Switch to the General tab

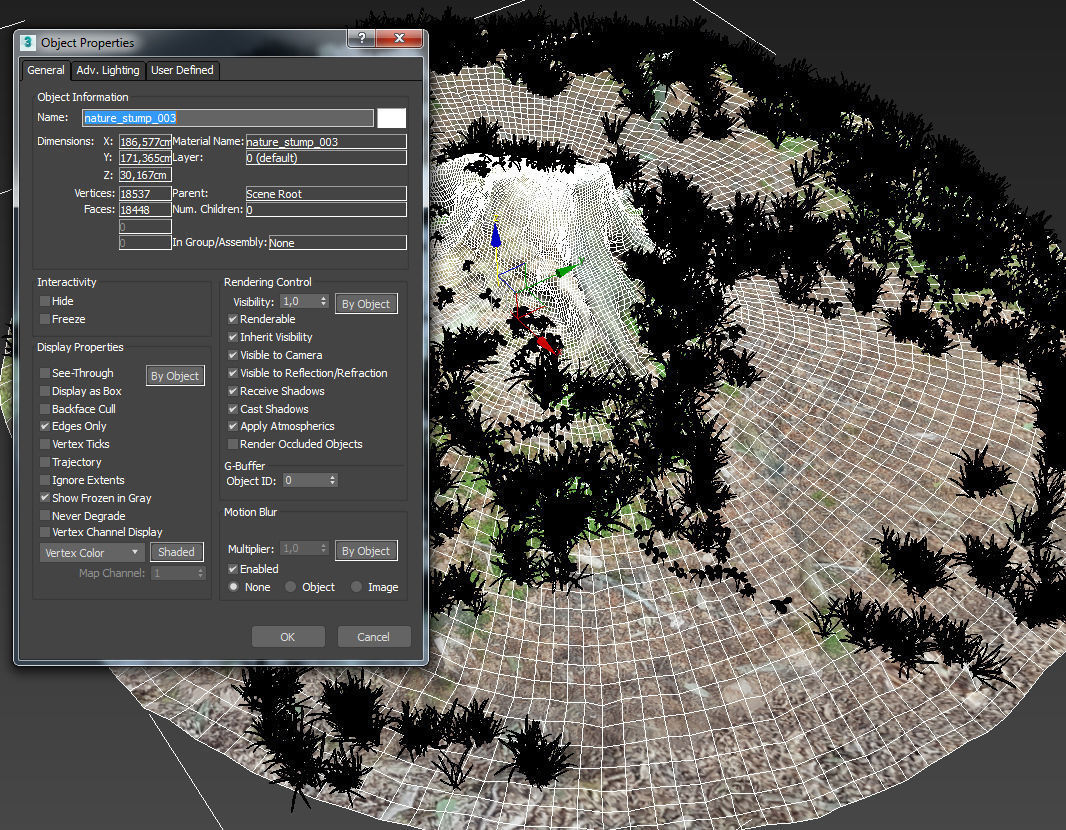[46, 70]
